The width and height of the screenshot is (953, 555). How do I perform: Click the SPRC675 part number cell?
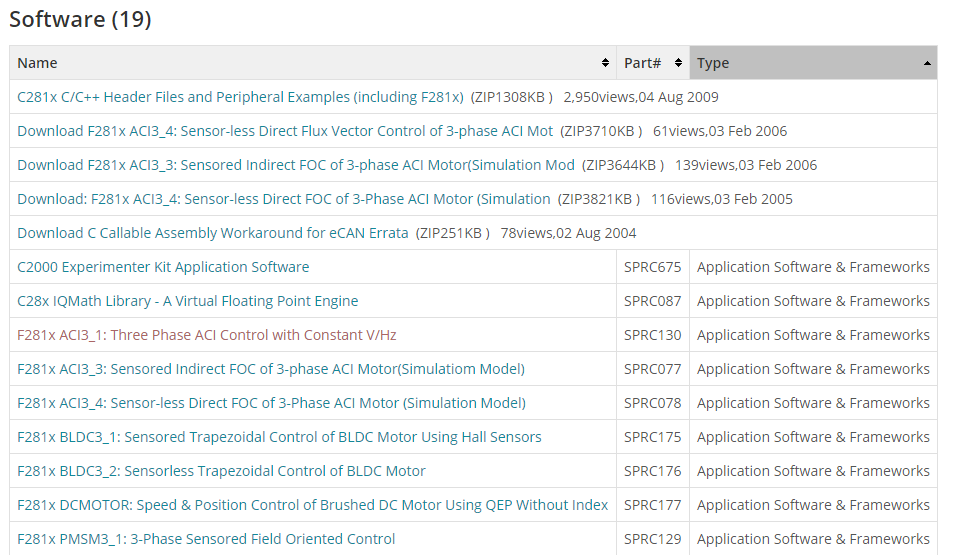click(652, 267)
